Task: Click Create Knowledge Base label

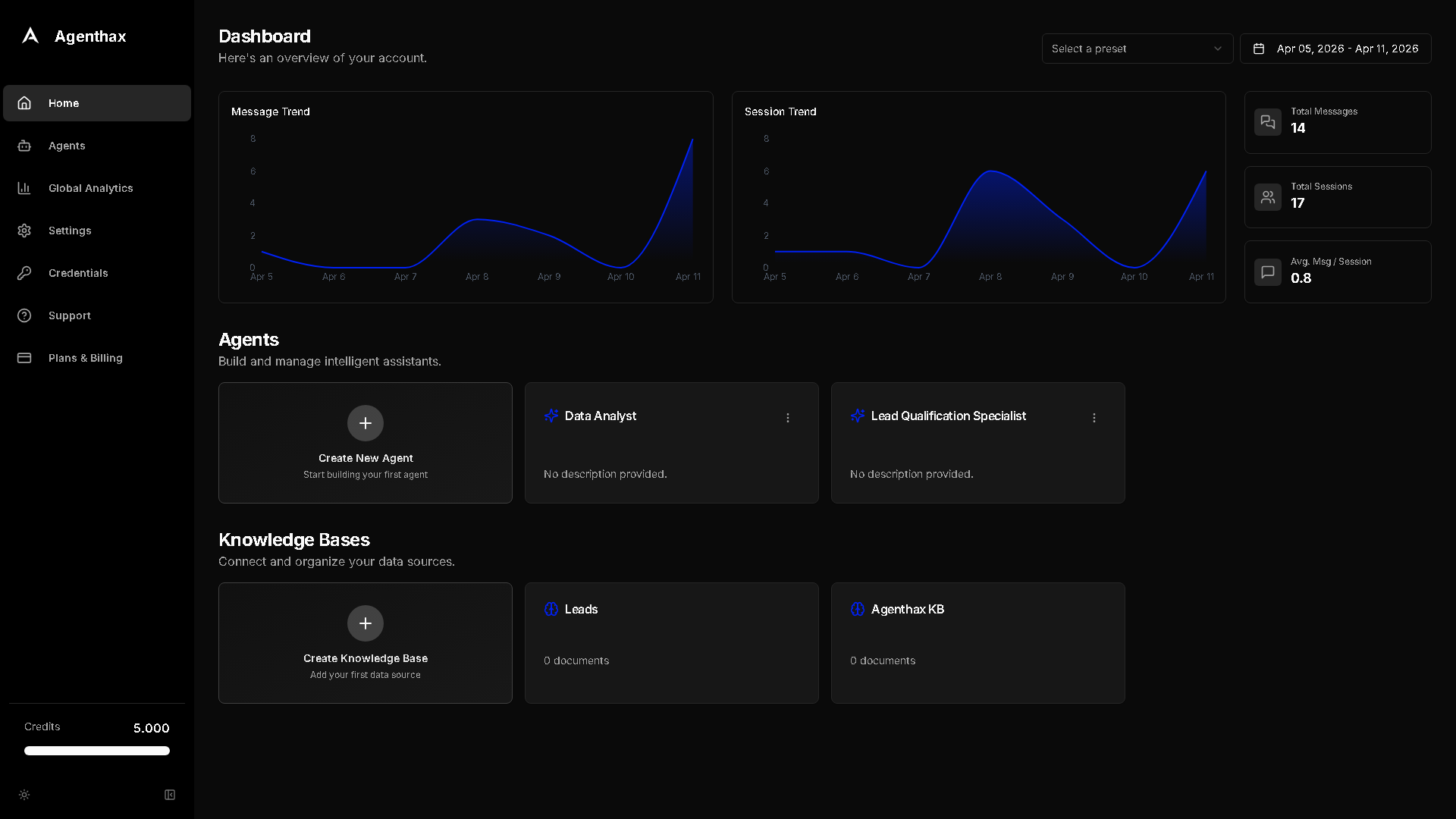Action: click(x=366, y=658)
